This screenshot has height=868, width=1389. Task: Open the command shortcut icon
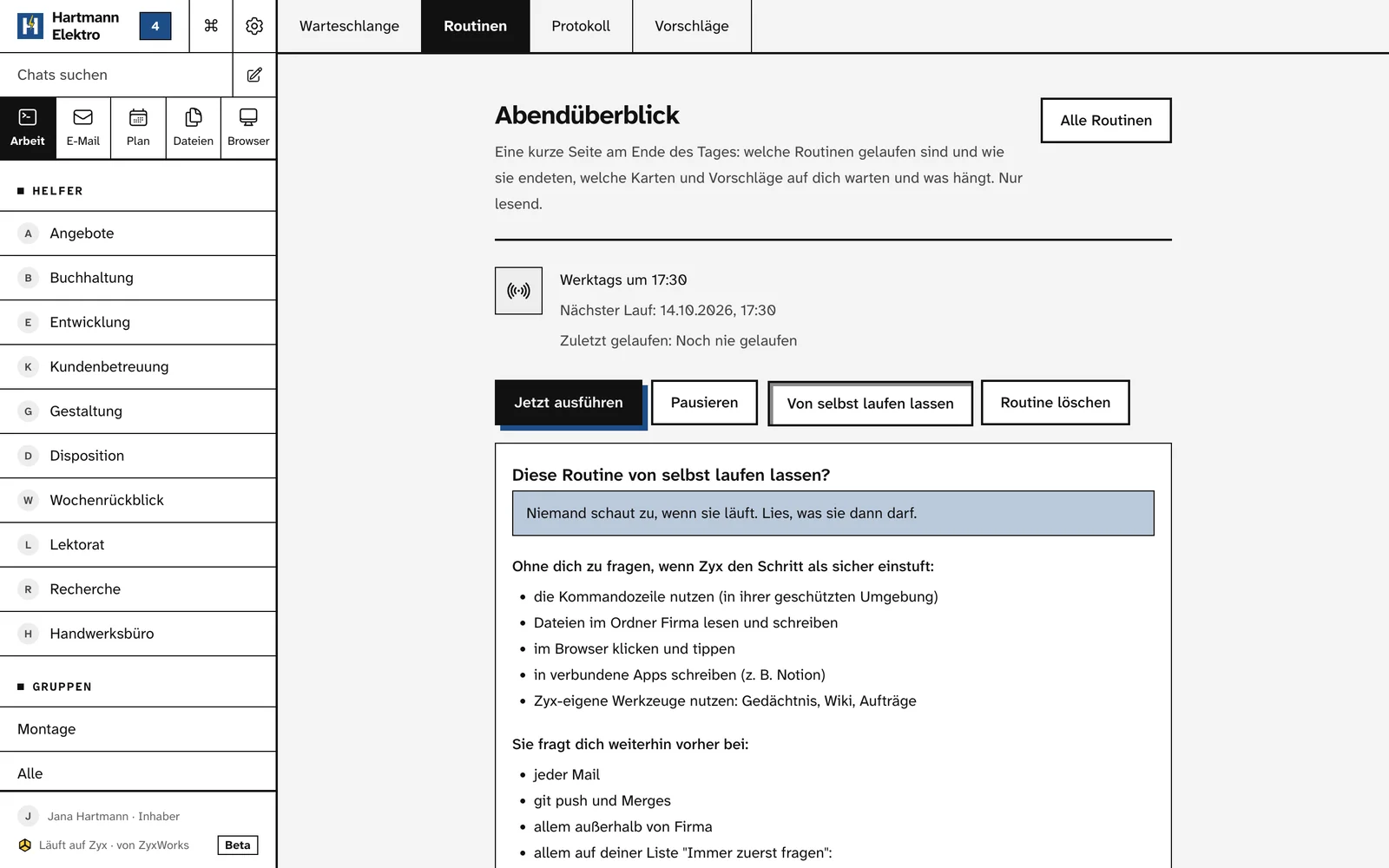click(211, 26)
